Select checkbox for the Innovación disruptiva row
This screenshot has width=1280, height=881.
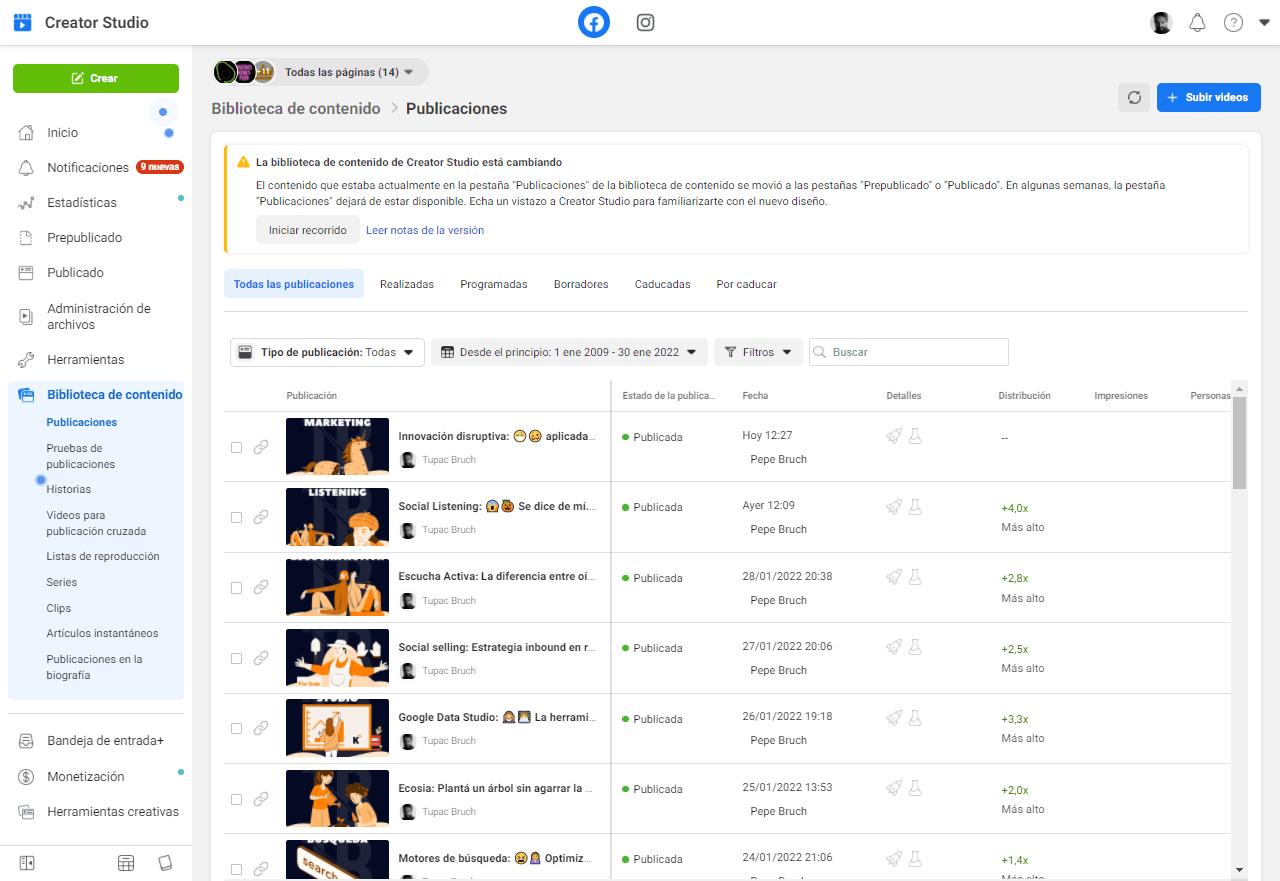(236, 447)
